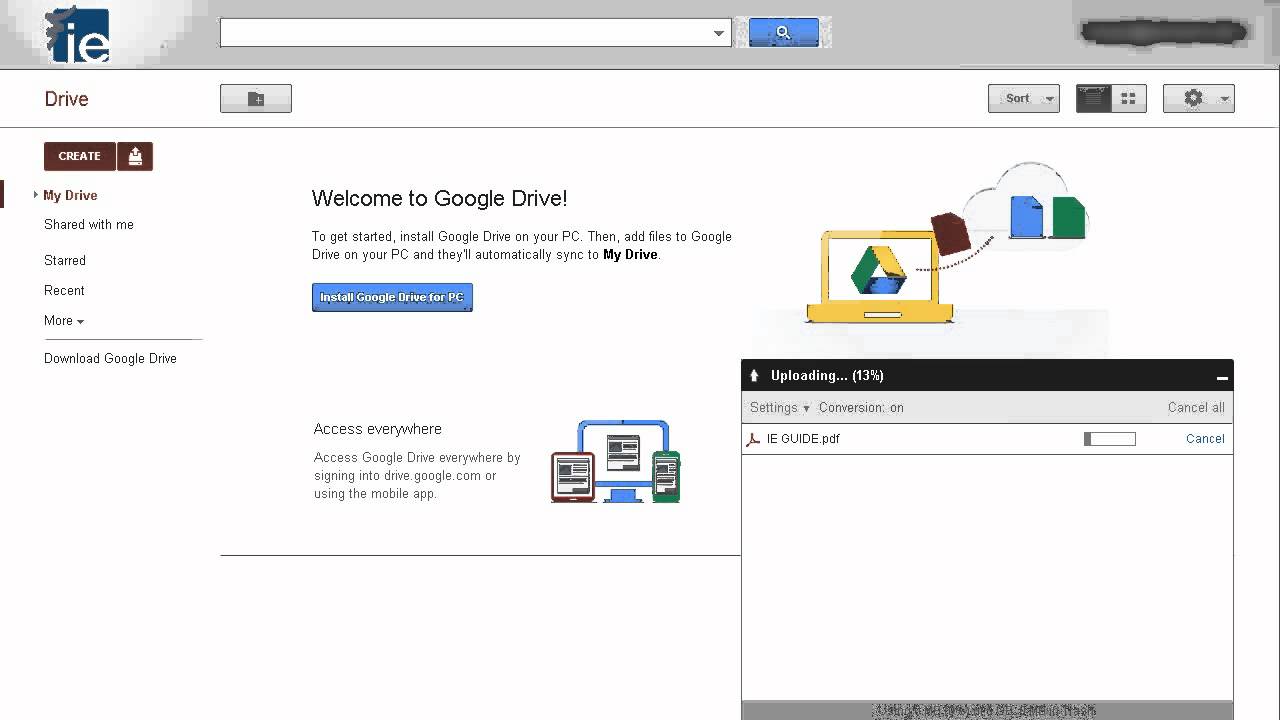Click the IE GUIDE.pdf file name
This screenshot has height=720, width=1280.
(x=803, y=439)
